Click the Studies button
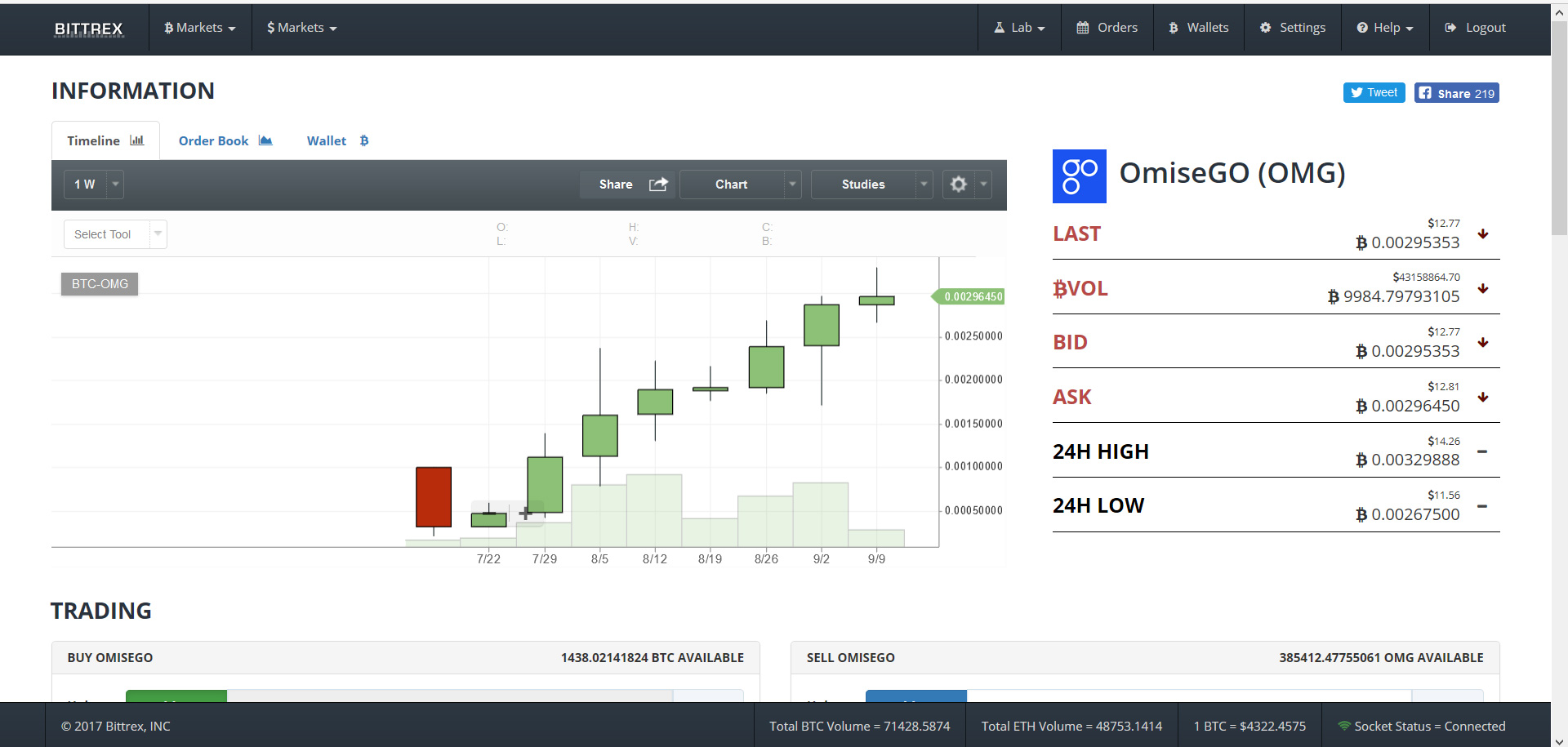The height and width of the screenshot is (747, 1568). (x=863, y=185)
